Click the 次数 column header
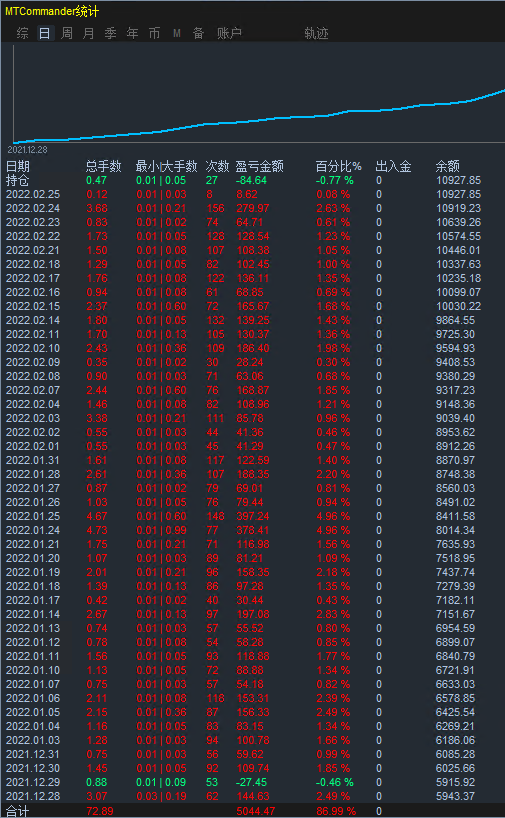Viewport: 505px width, 818px height. [x=217, y=166]
